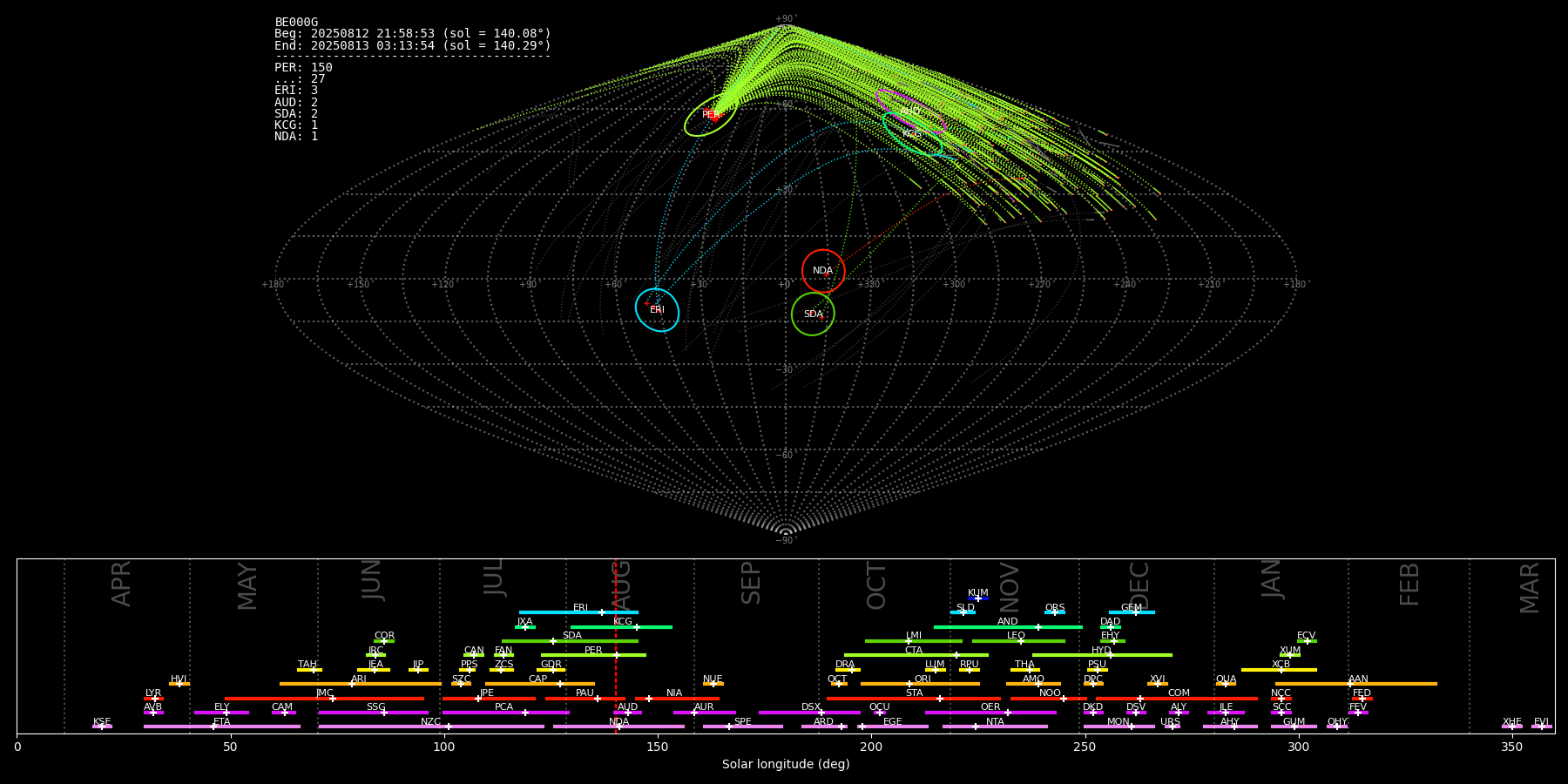Click the PER radiant ellipse on sky map
This screenshot has width=1568, height=784.
[711, 115]
